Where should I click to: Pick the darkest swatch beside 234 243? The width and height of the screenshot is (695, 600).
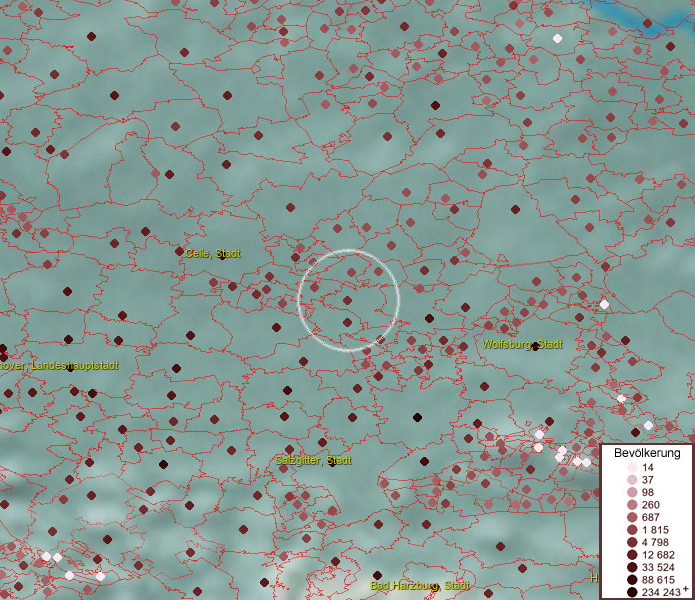tap(632, 592)
